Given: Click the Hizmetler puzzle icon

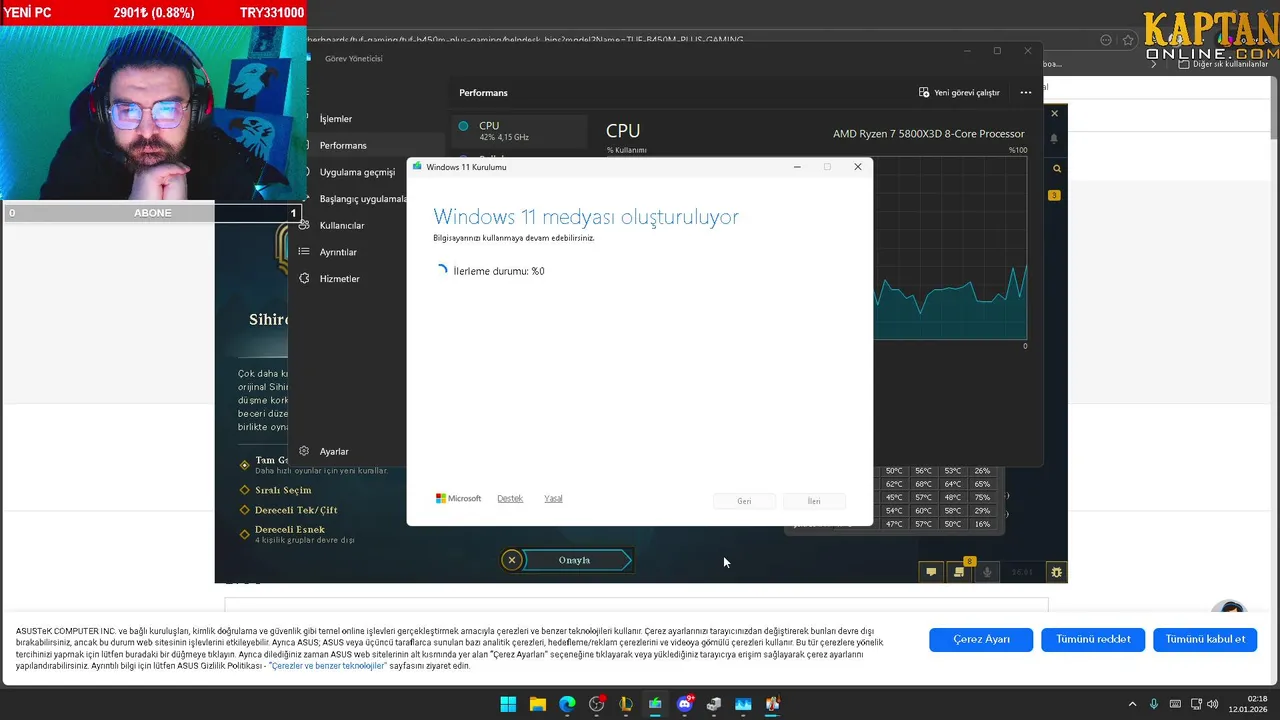Looking at the screenshot, I should pos(304,278).
